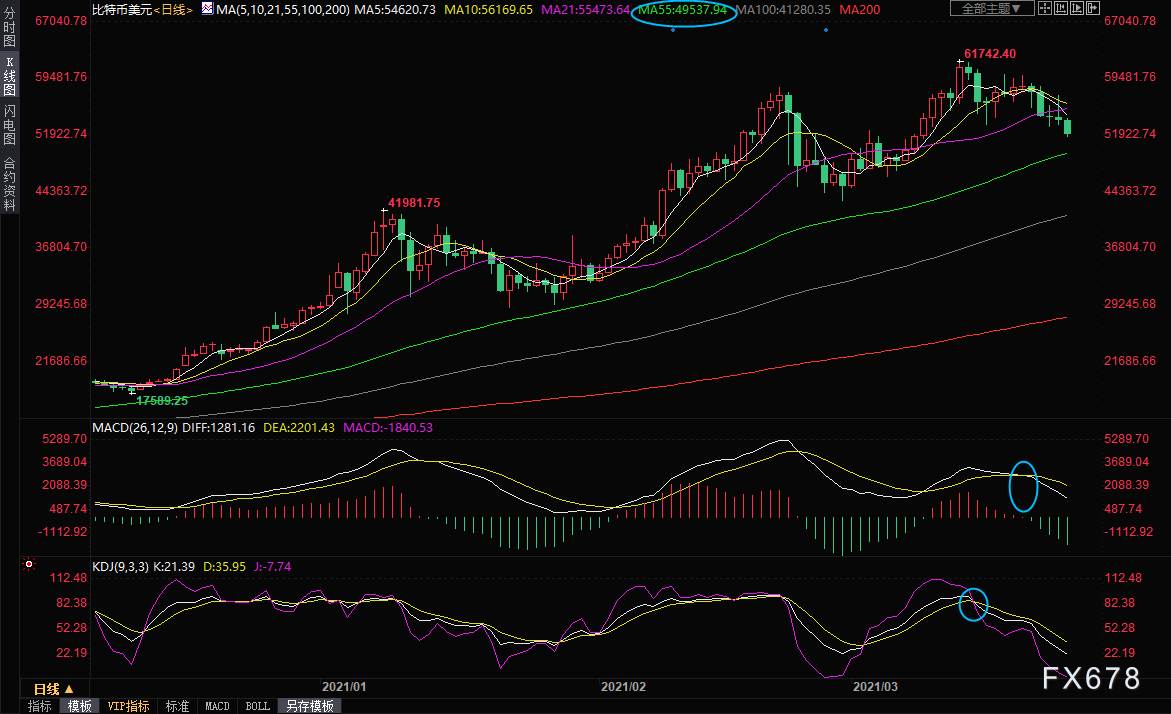Select the 标准 template

pos(177,706)
